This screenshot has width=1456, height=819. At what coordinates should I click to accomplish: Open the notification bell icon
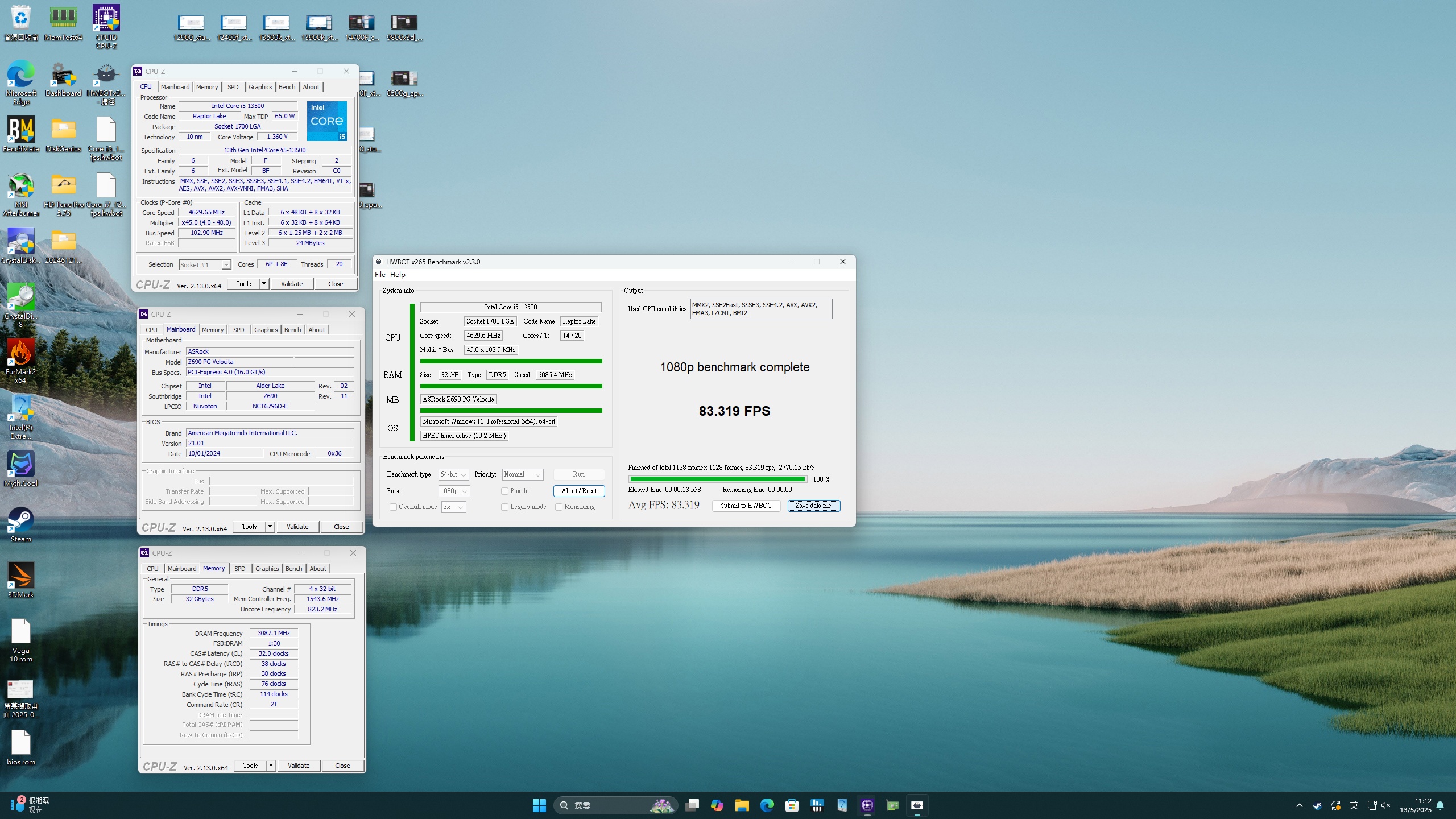pyautogui.click(x=1440, y=805)
